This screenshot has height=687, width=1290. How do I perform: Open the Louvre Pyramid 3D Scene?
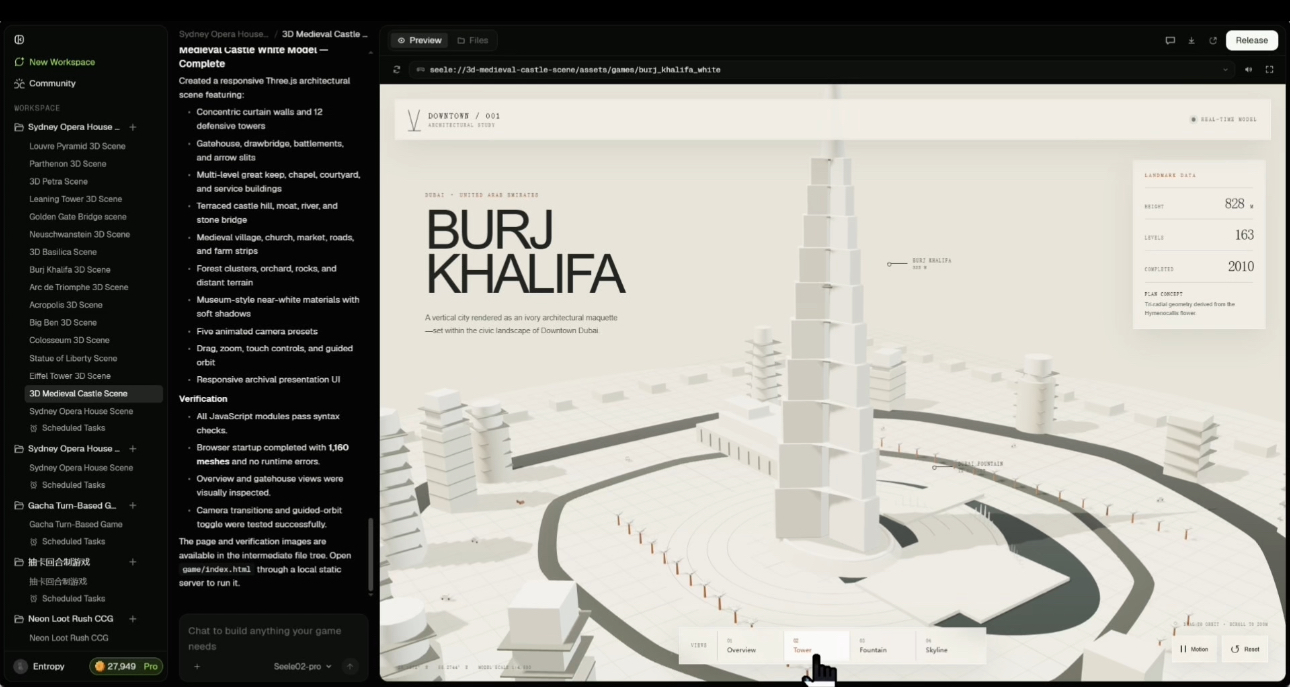pos(77,146)
